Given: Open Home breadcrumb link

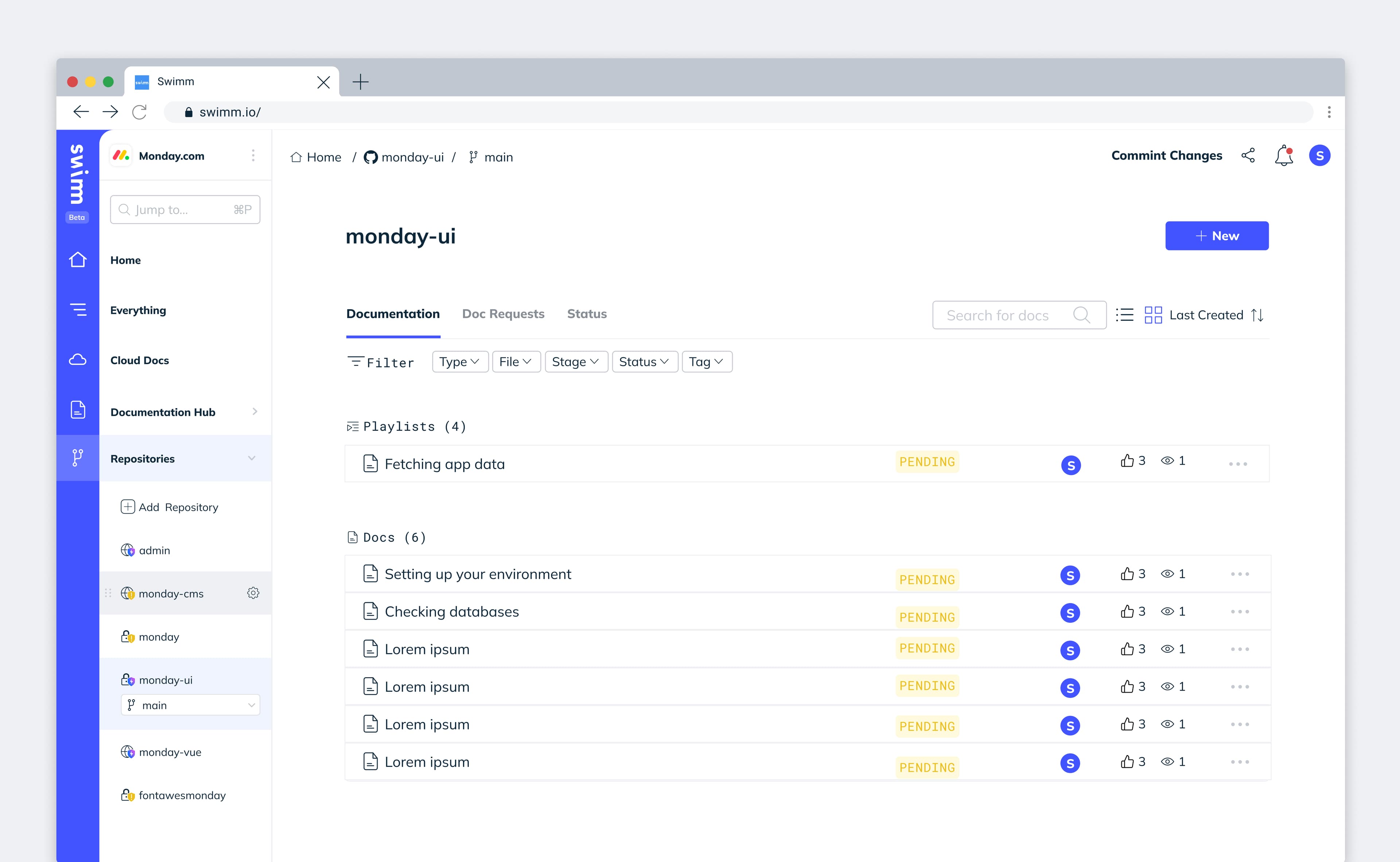Looking at the screenshot, I should coord(315,157).
